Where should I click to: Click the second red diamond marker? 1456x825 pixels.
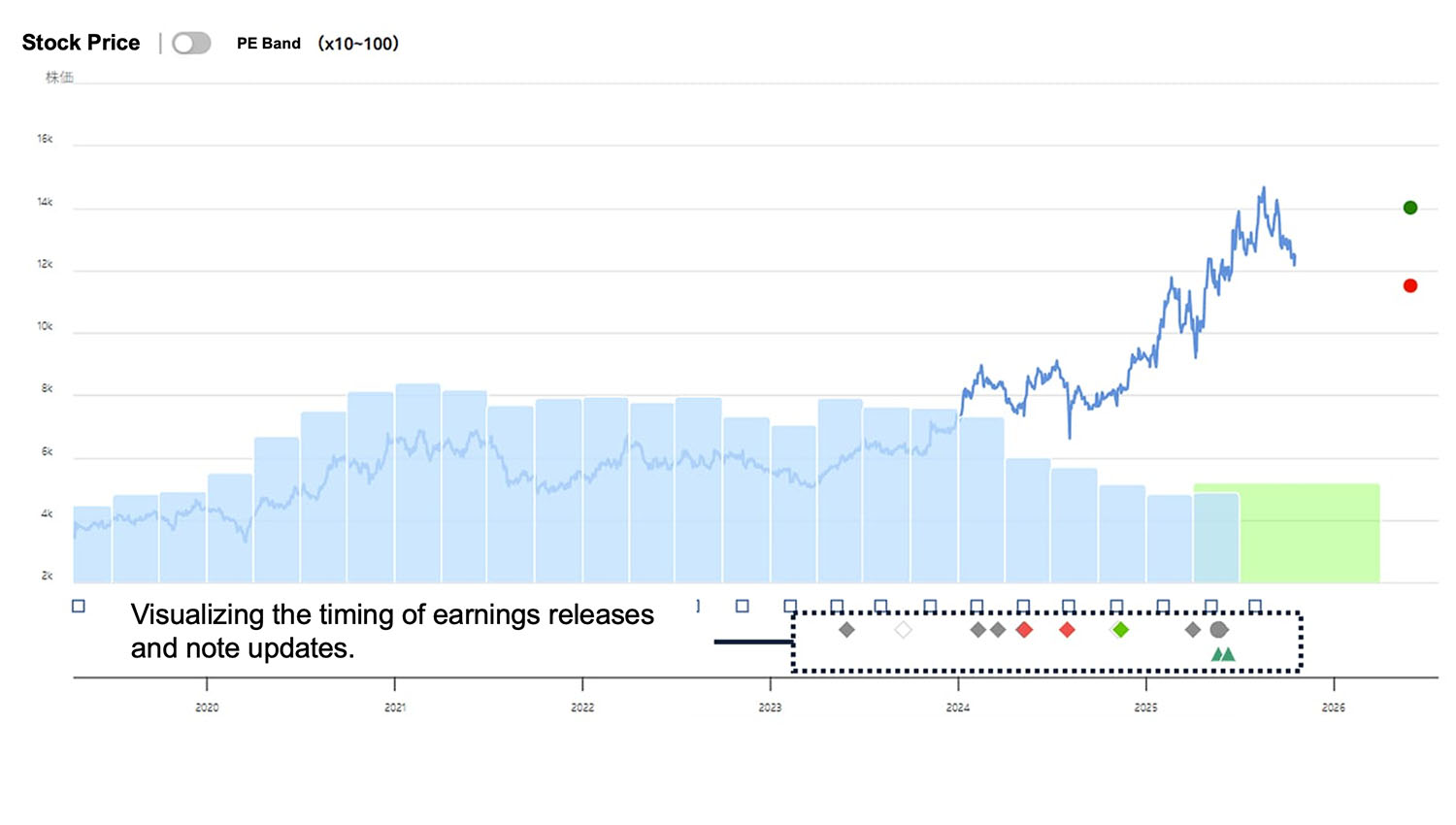pyautogui.click(x=1067, y=630)
